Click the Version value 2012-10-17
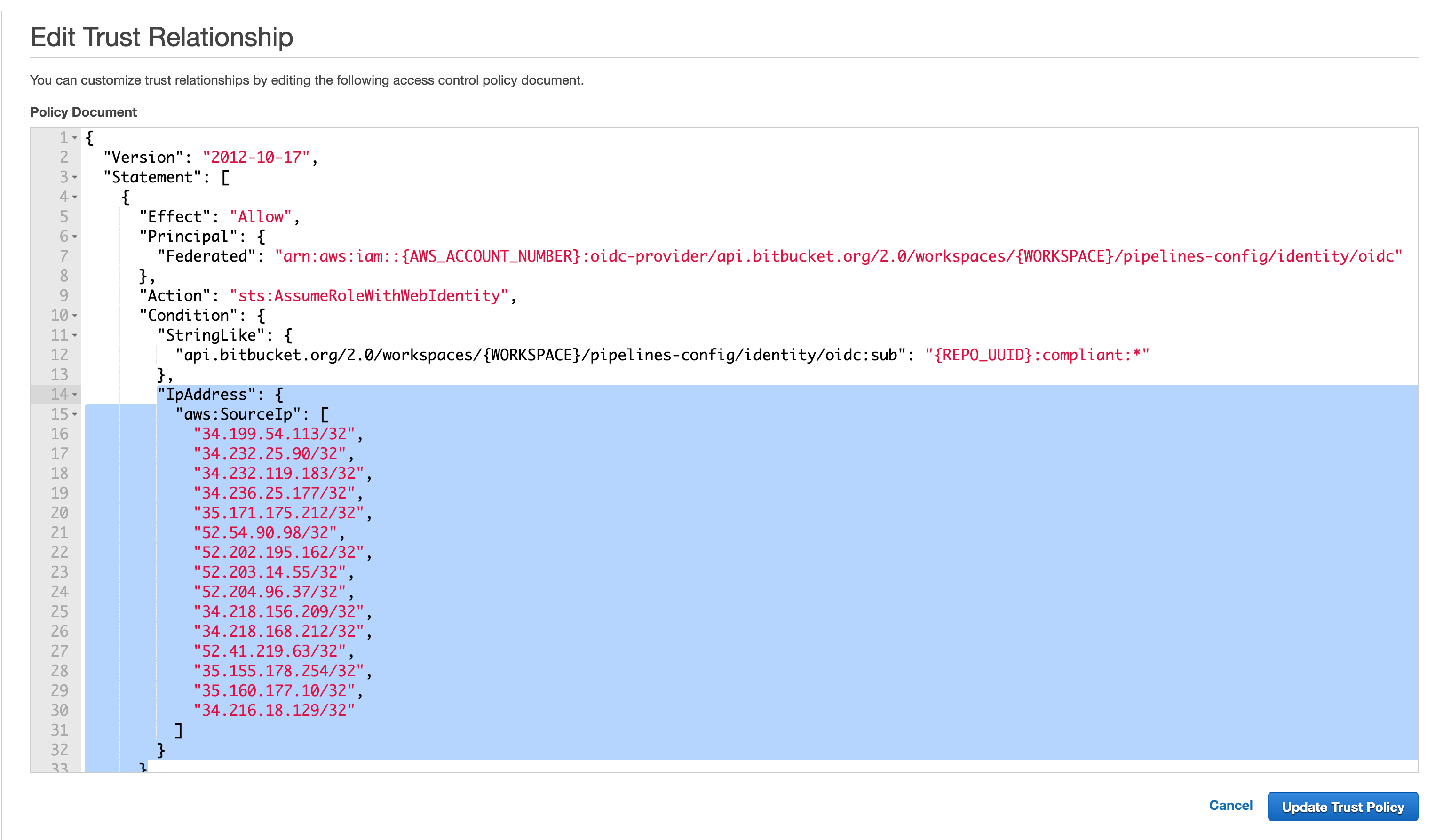The image size is (1443, 840). [x=256, y=158]
